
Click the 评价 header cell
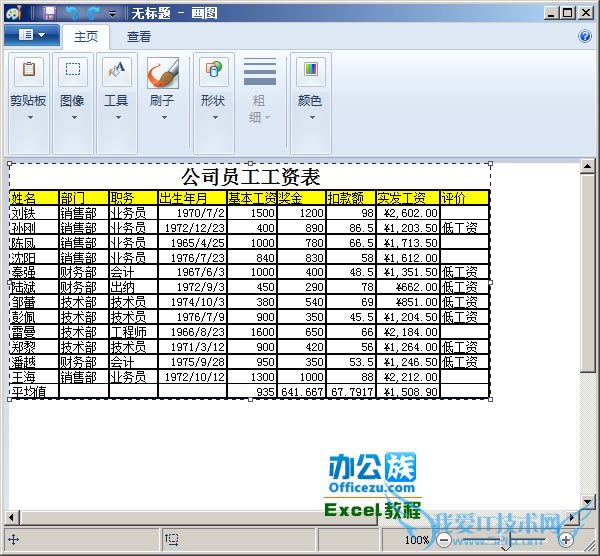[465, 198]
